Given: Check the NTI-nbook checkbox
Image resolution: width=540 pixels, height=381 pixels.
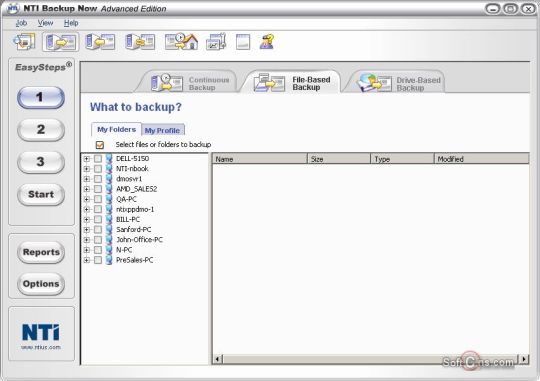Looking at the screenshot, I should [x=98, y=168].
